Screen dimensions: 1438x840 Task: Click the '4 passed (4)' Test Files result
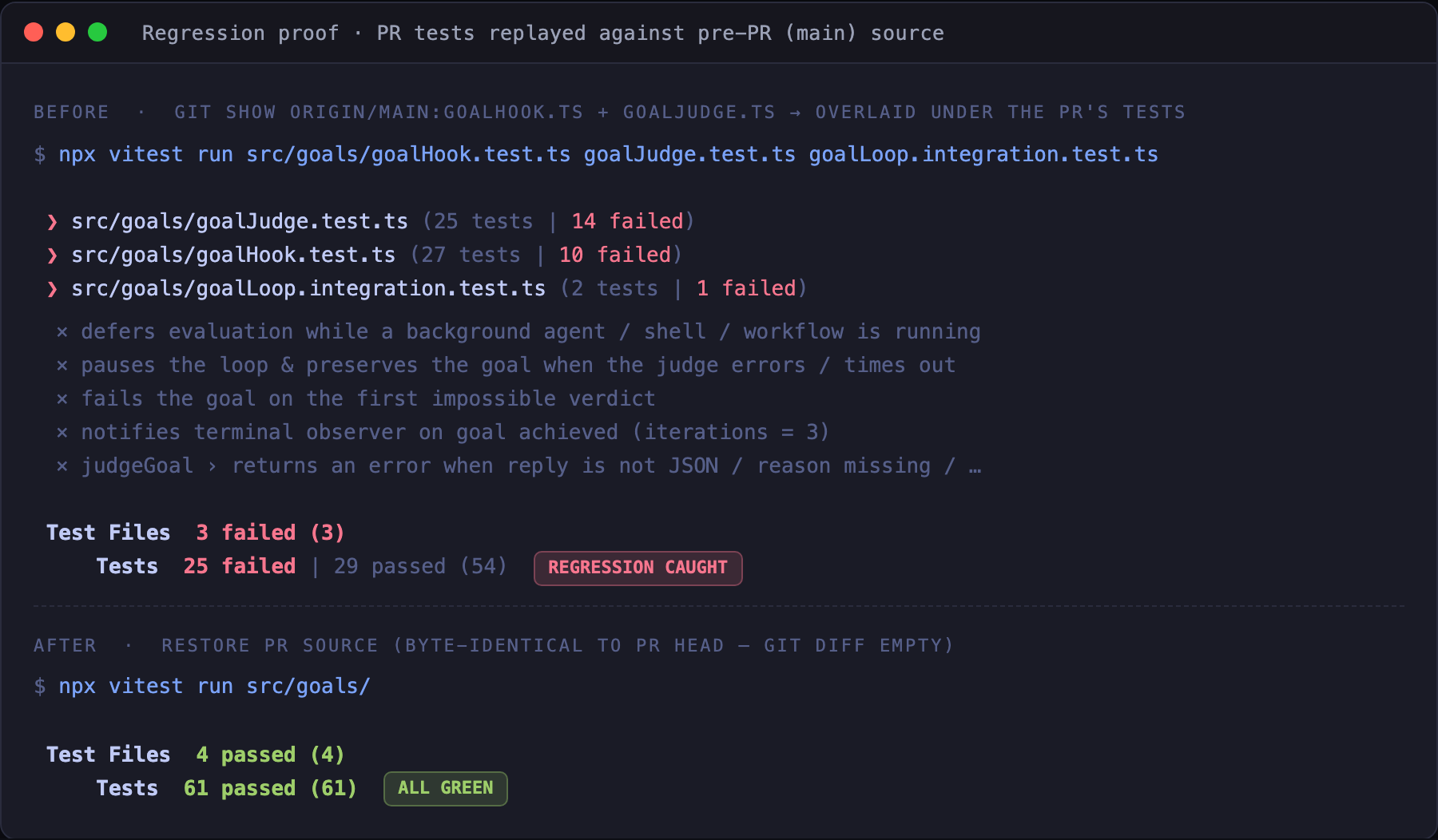[x=270, y=755]
